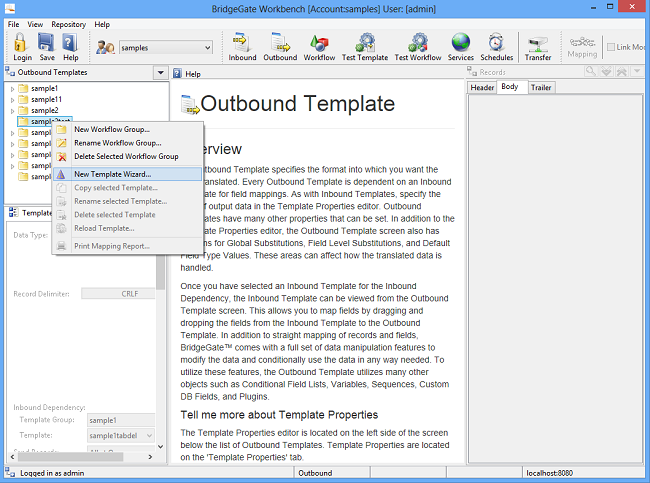
Task: Click the Records panel header icon
Action: click(x=472, y=72)
